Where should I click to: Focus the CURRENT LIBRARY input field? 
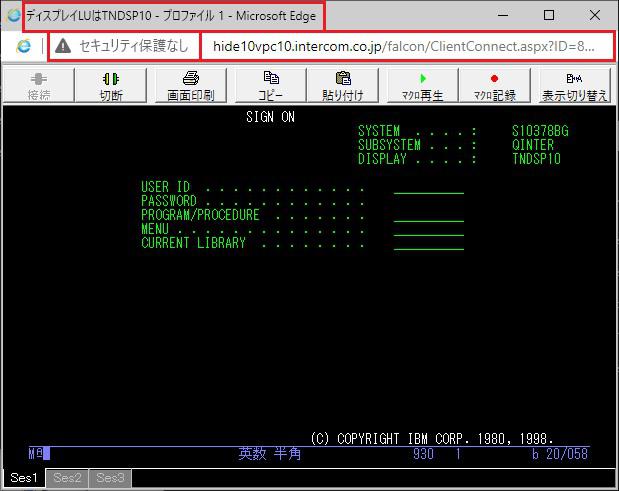429,244
